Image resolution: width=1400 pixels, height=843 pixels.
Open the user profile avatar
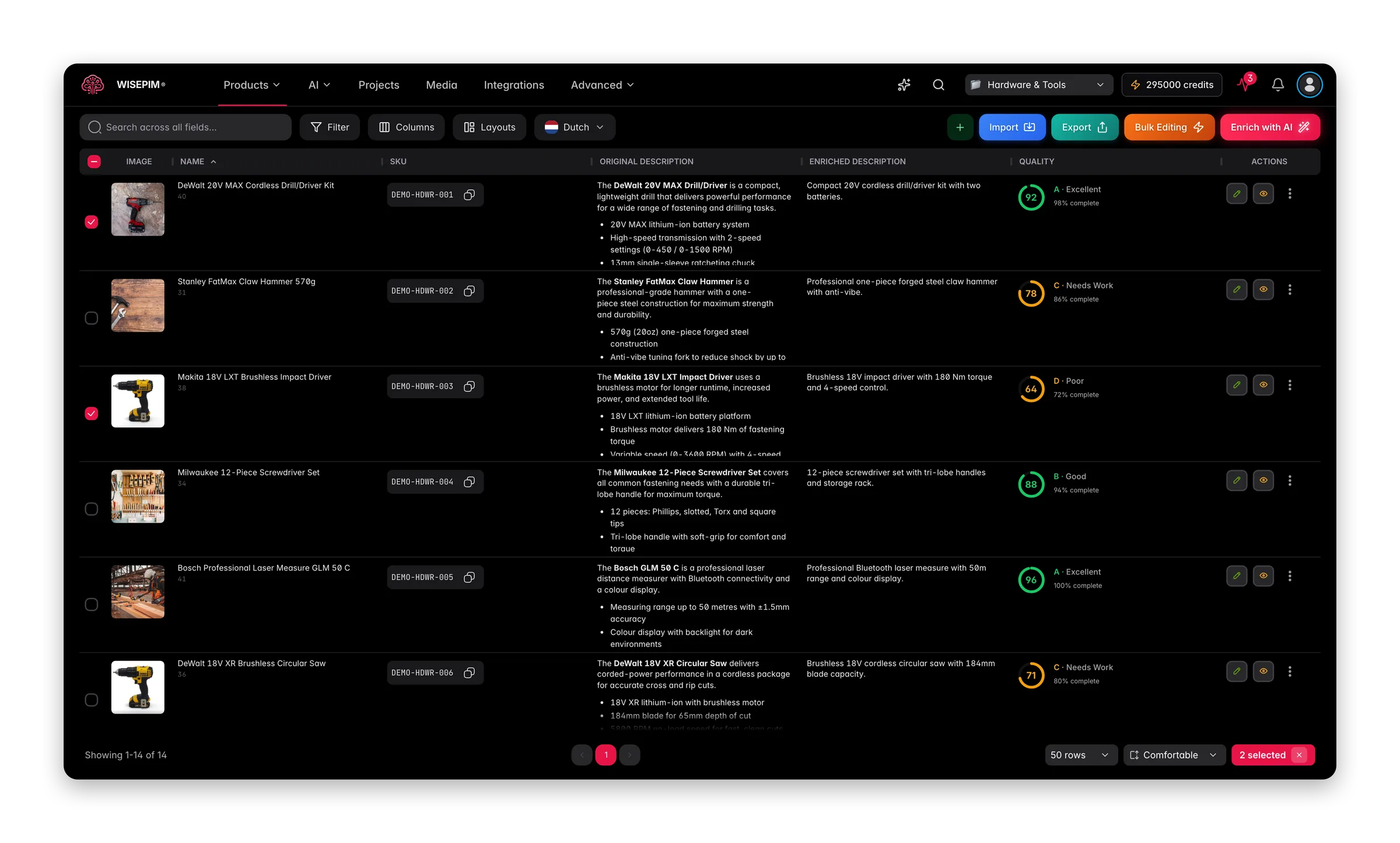[x=1310, y=85]
